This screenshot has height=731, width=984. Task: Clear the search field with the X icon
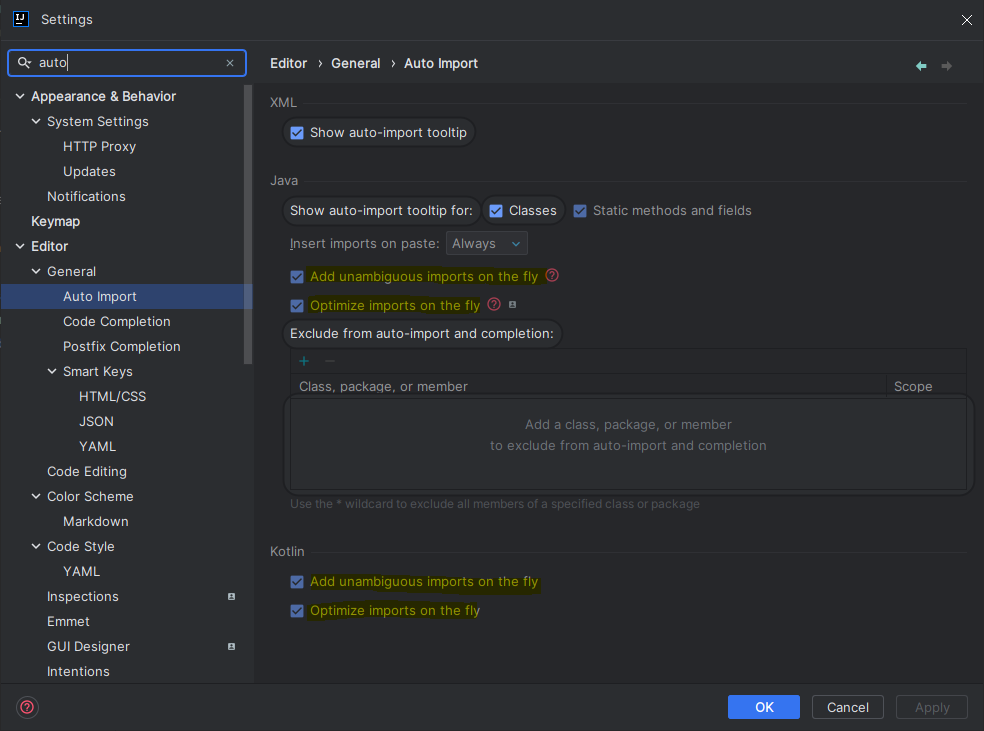coord(230,63)
